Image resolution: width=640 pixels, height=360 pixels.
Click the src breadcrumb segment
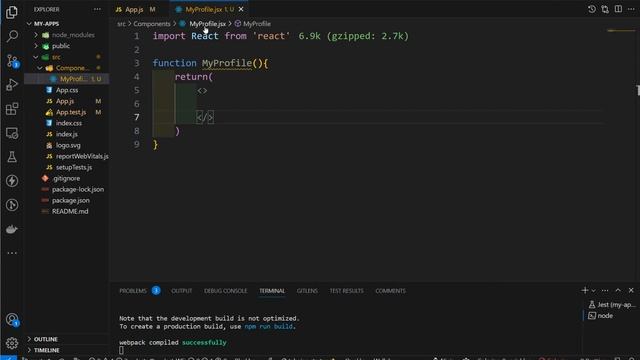121,24
